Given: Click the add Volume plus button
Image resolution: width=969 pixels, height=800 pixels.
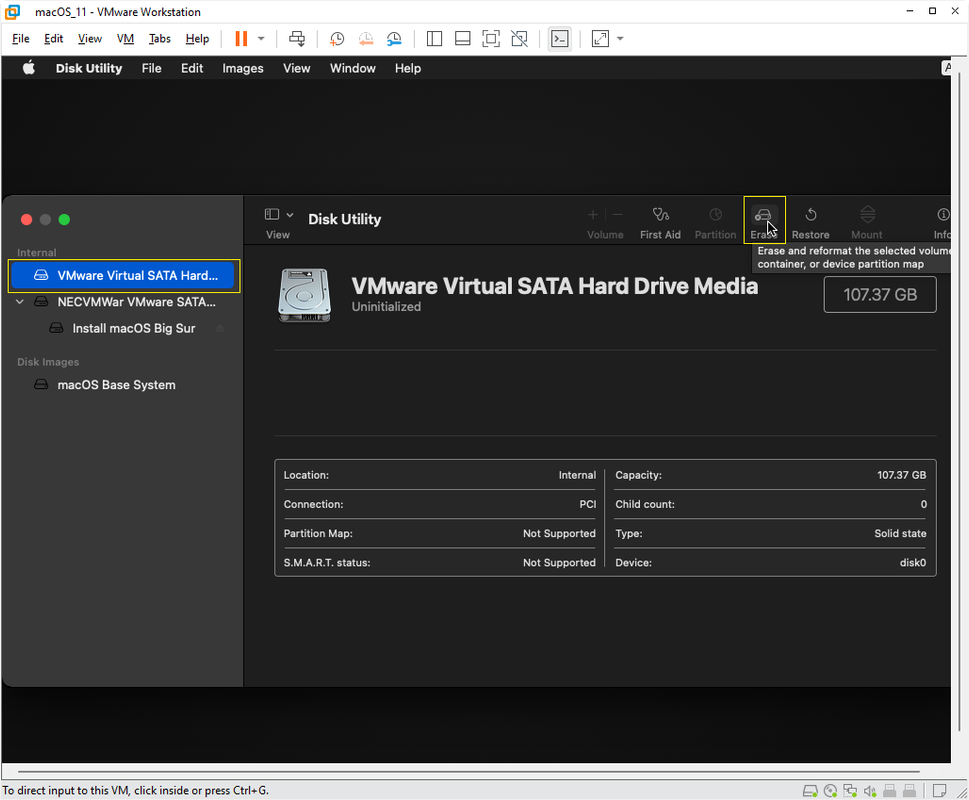Looking at the screenshot, I should 593,214.
